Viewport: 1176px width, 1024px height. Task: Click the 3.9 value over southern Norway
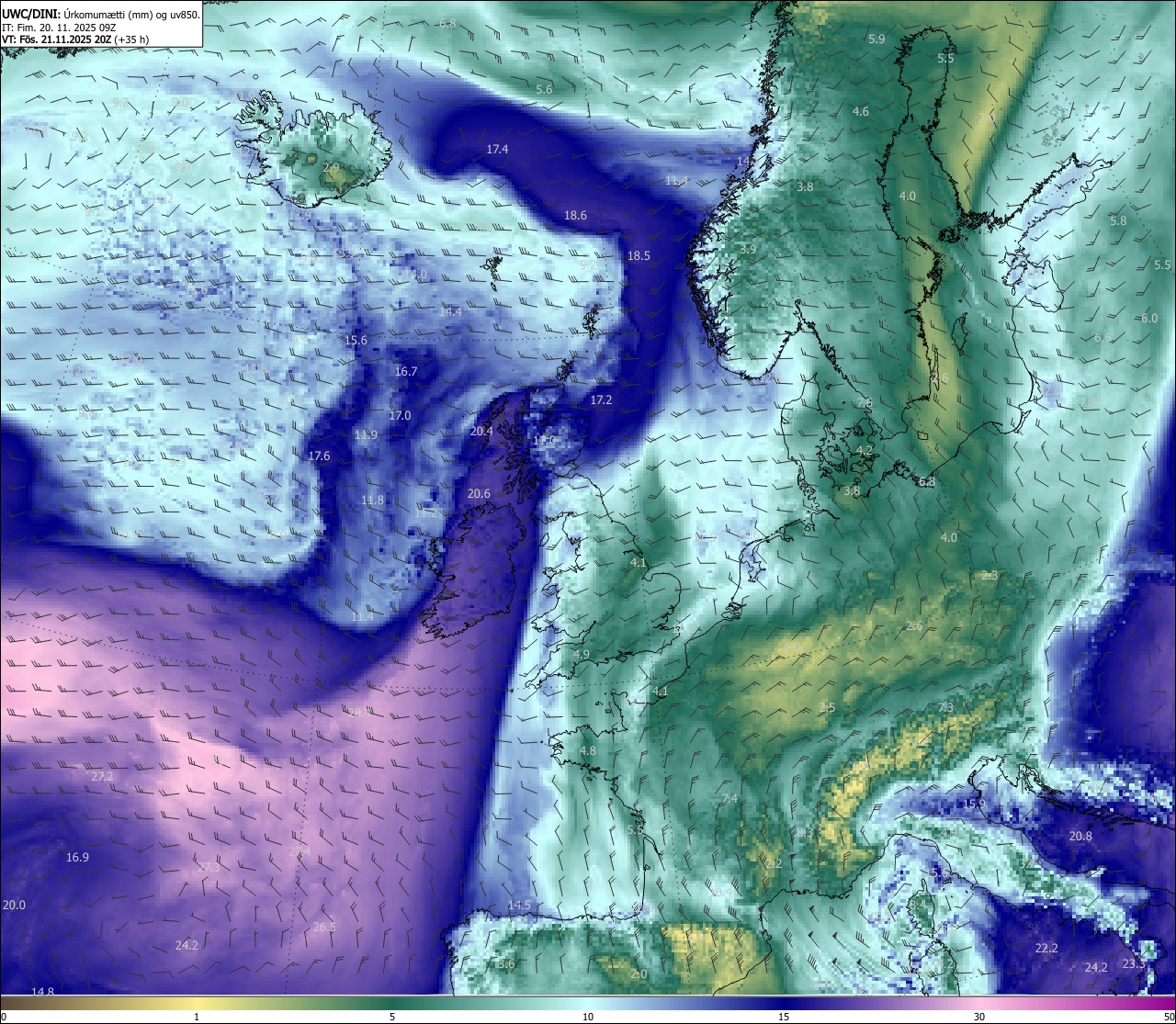pos(748,249)
